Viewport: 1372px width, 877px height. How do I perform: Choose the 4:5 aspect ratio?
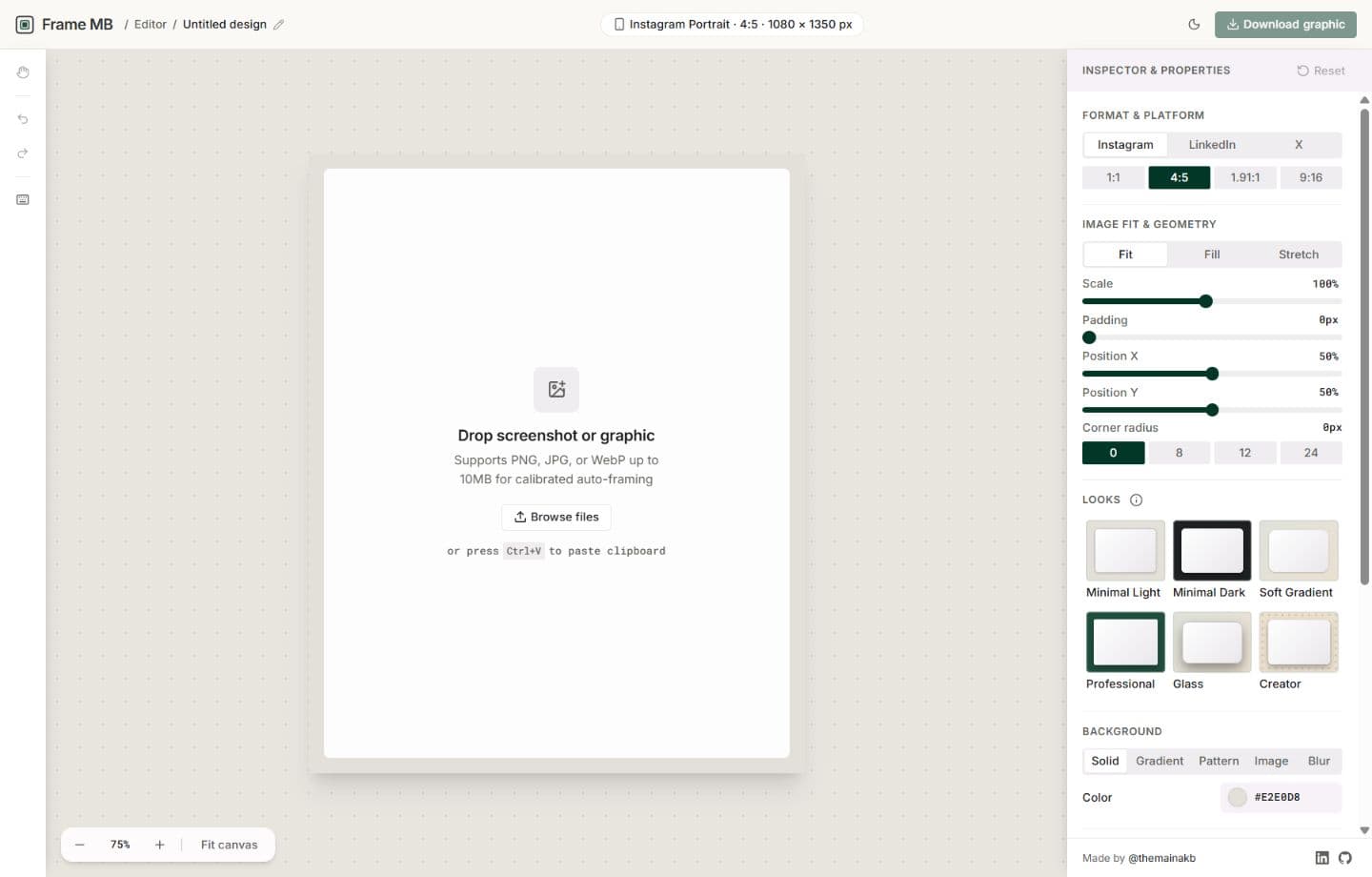coord(1179,177)
